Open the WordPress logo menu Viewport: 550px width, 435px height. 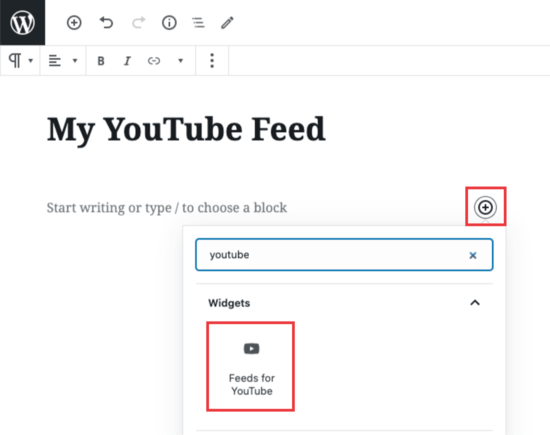click(x=22, y=22)
